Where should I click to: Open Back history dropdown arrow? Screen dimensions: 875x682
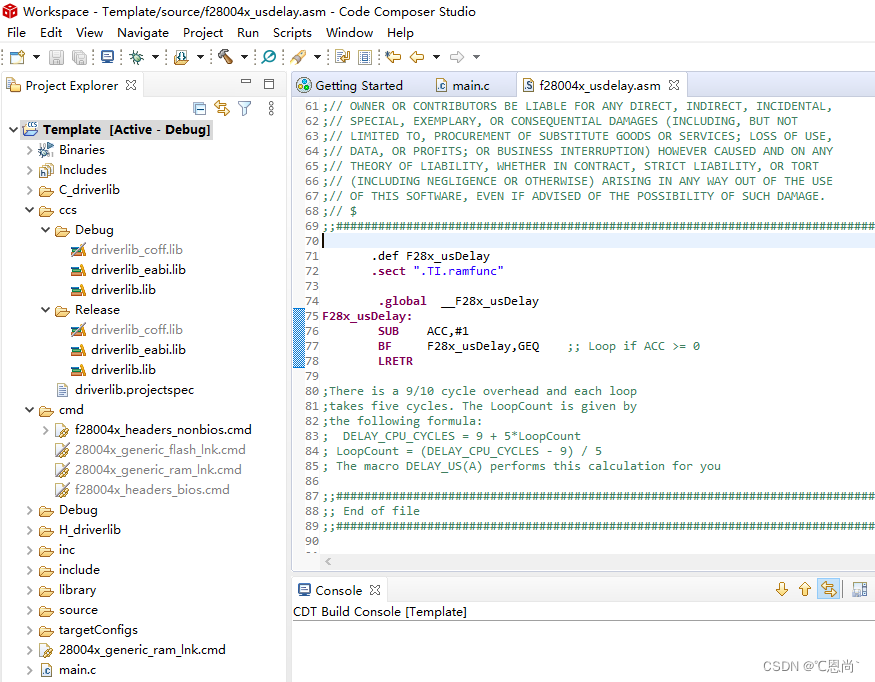click(436, 57)
